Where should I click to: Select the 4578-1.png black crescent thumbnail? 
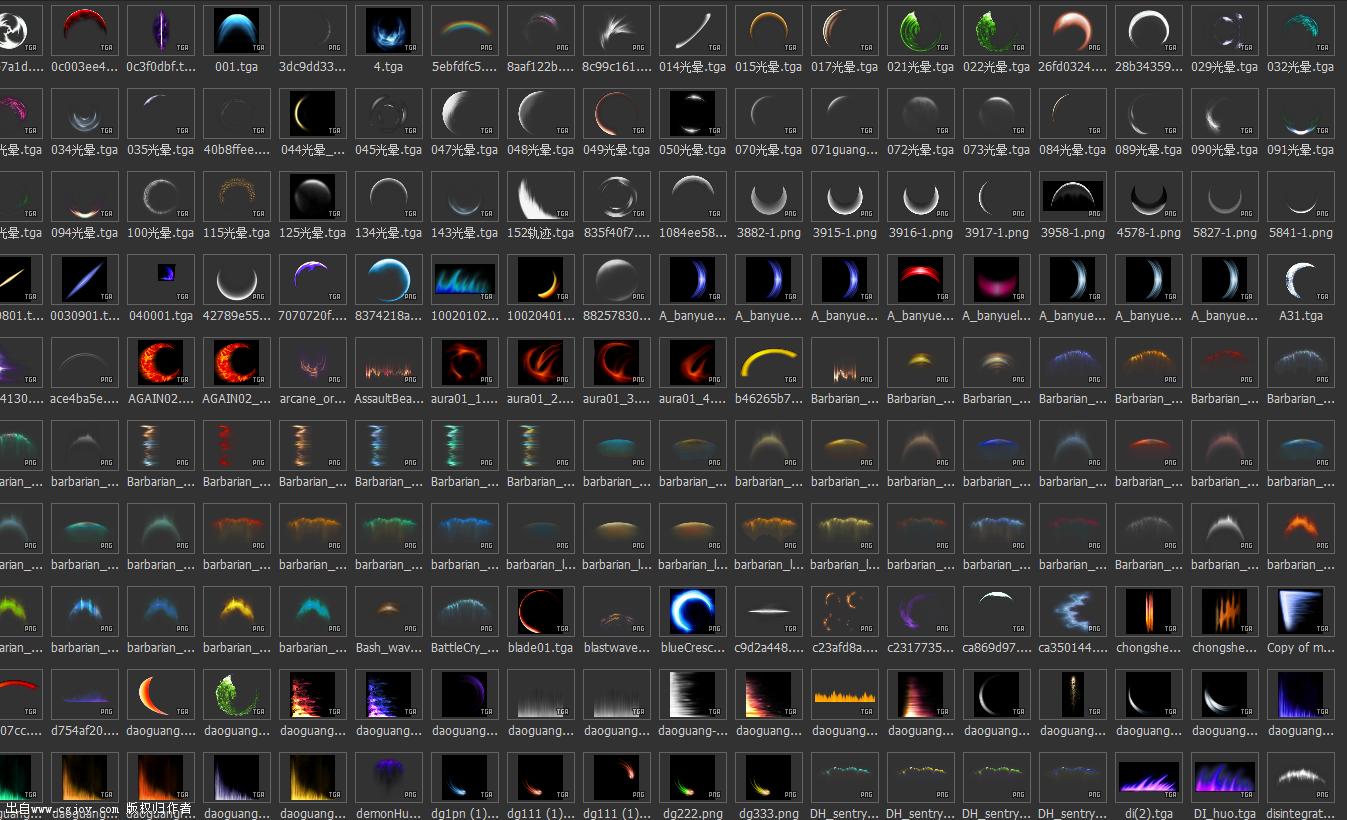coord(1149,196)
